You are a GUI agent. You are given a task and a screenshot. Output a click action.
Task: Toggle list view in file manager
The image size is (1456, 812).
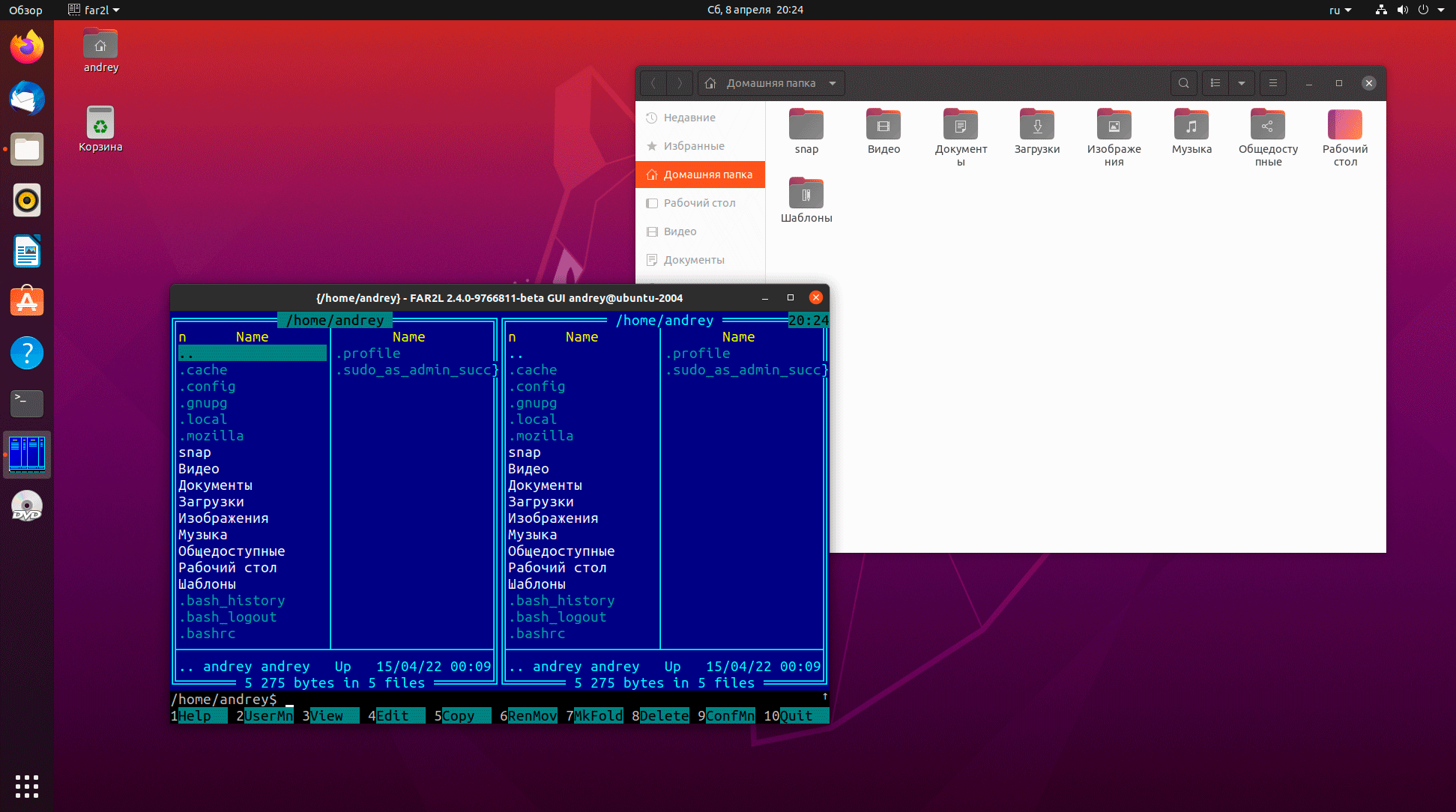click(1215, 83)
